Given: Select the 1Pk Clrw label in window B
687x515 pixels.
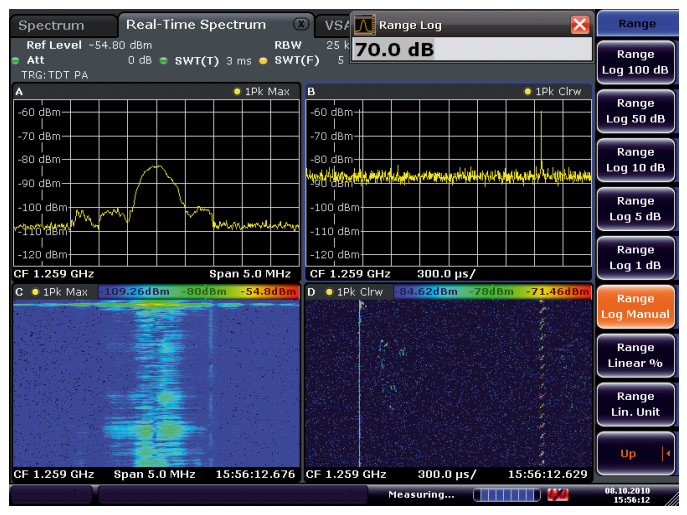Looking at the screenshot, I should coord(558,92).
